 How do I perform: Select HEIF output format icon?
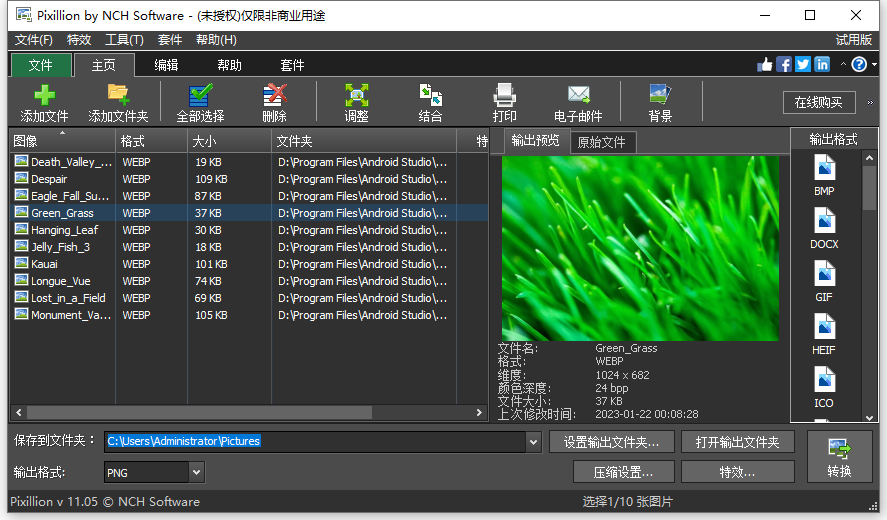pyautogui.click(x=824, y=334)
